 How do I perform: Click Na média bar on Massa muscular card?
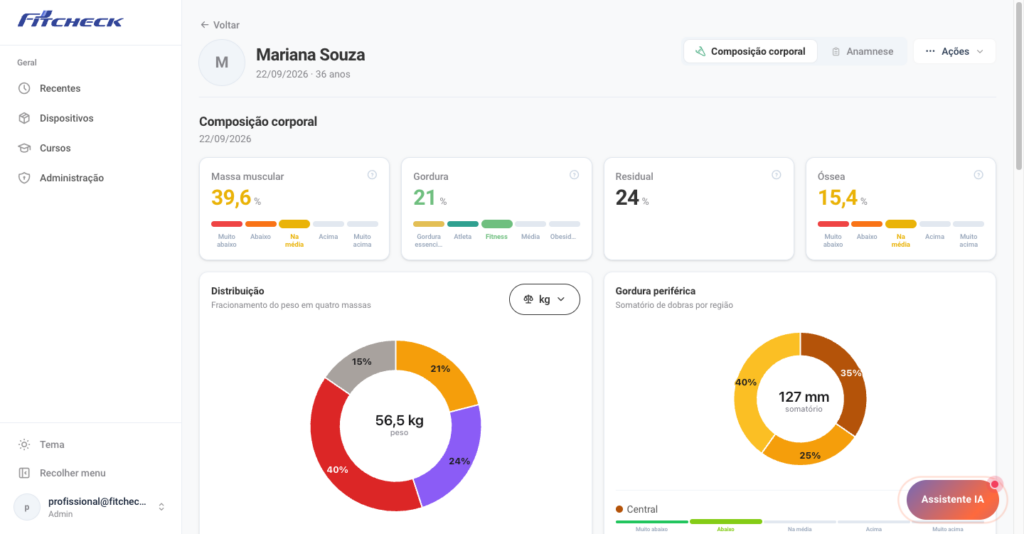(295, 224)
